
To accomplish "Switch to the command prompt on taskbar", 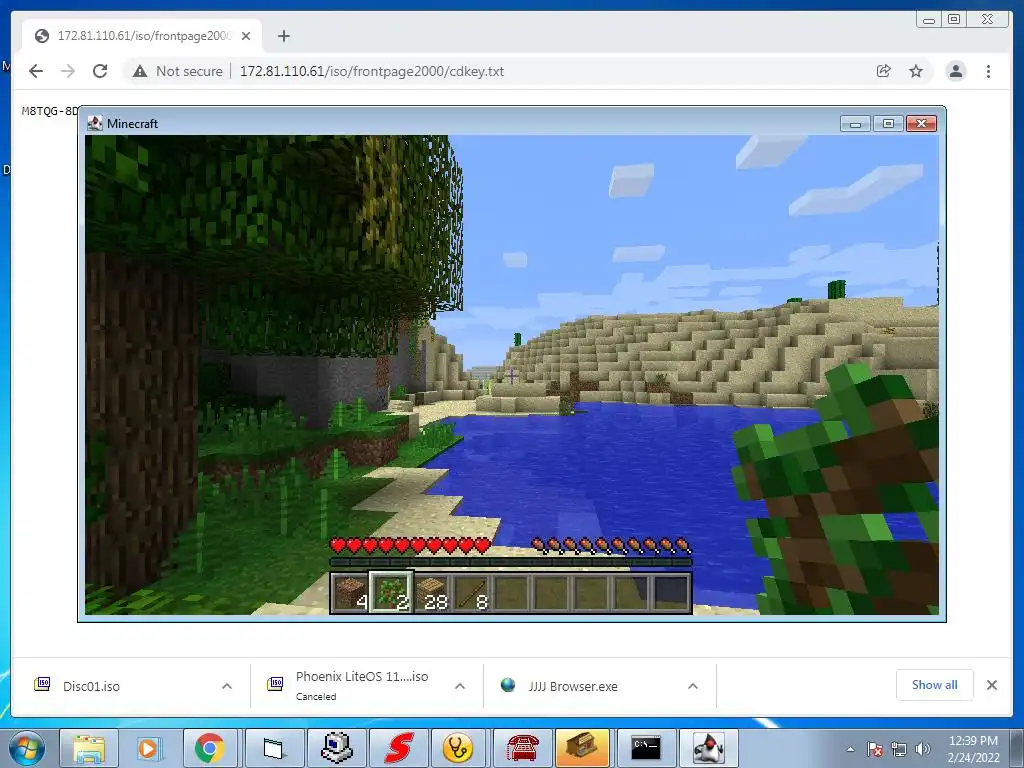I will [x=645, y=748].
